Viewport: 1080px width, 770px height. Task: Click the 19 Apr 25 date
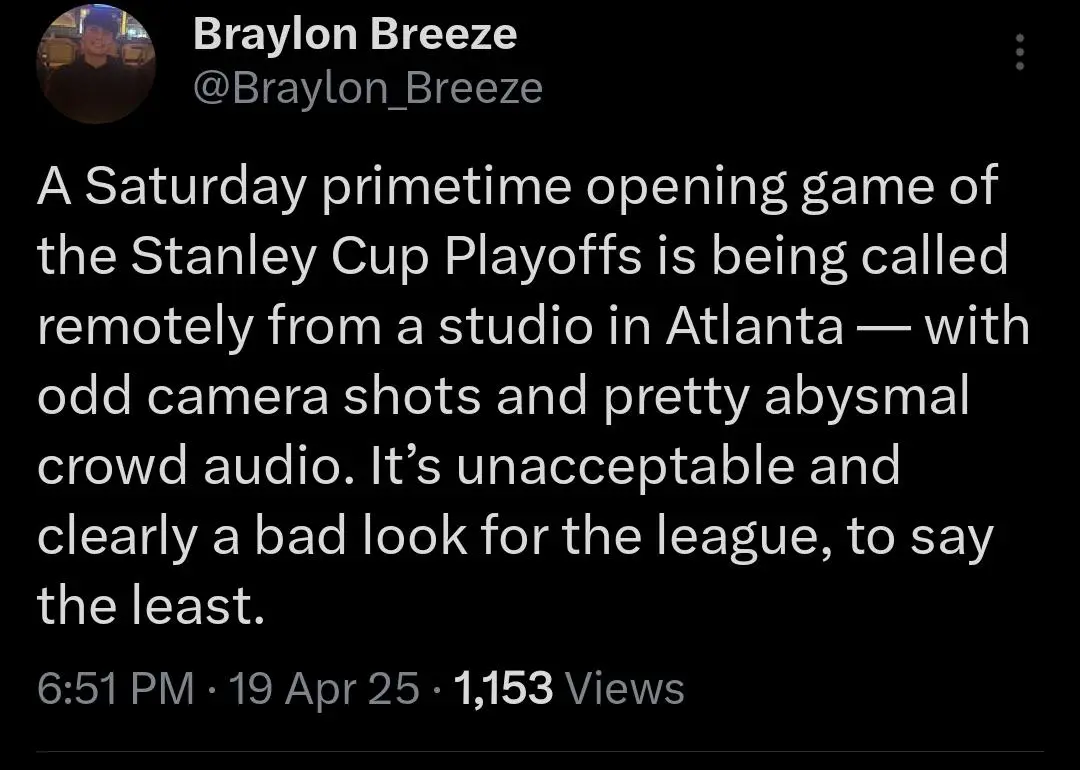[x=323, y=687]
